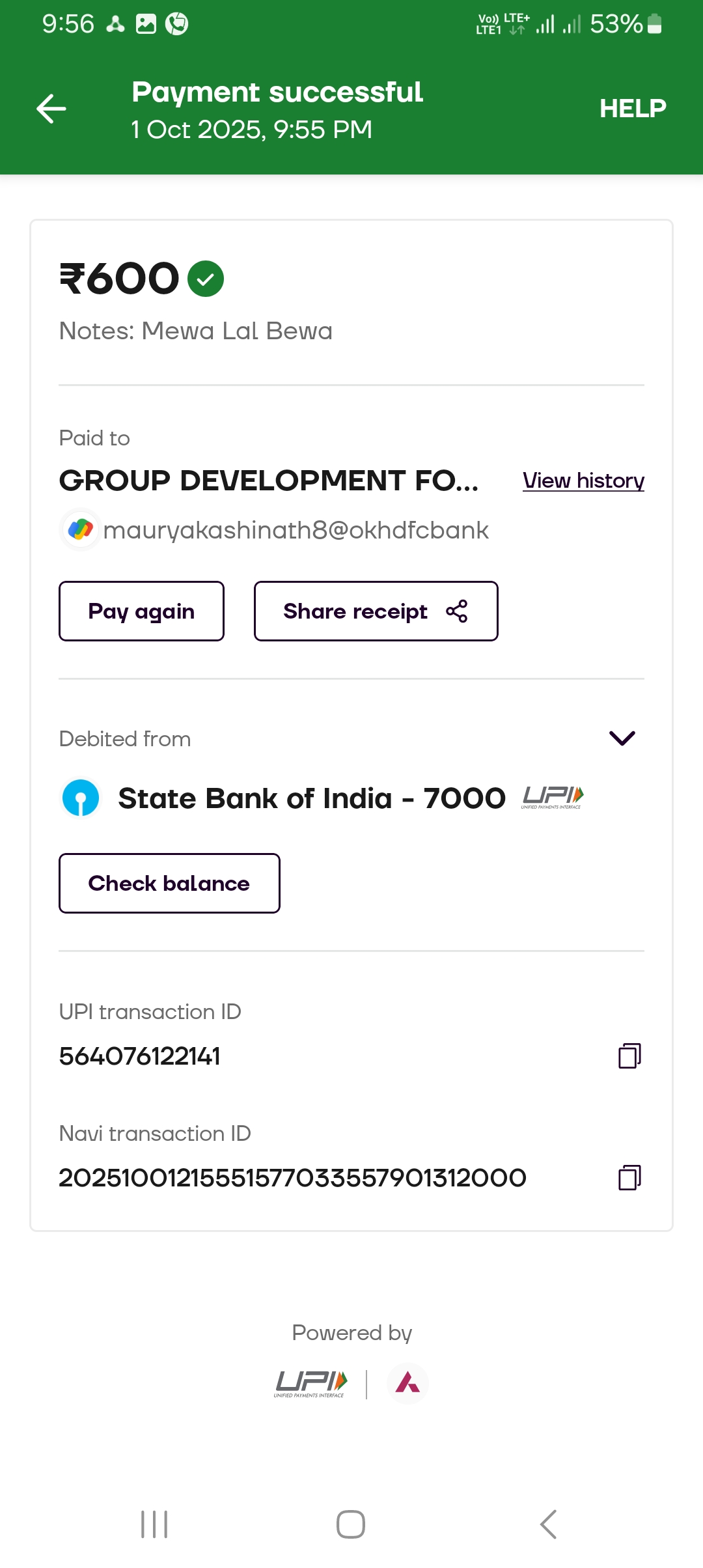703x1568 pixels.
Task: Open HELP in the top bar
Action: click(633, 109)
